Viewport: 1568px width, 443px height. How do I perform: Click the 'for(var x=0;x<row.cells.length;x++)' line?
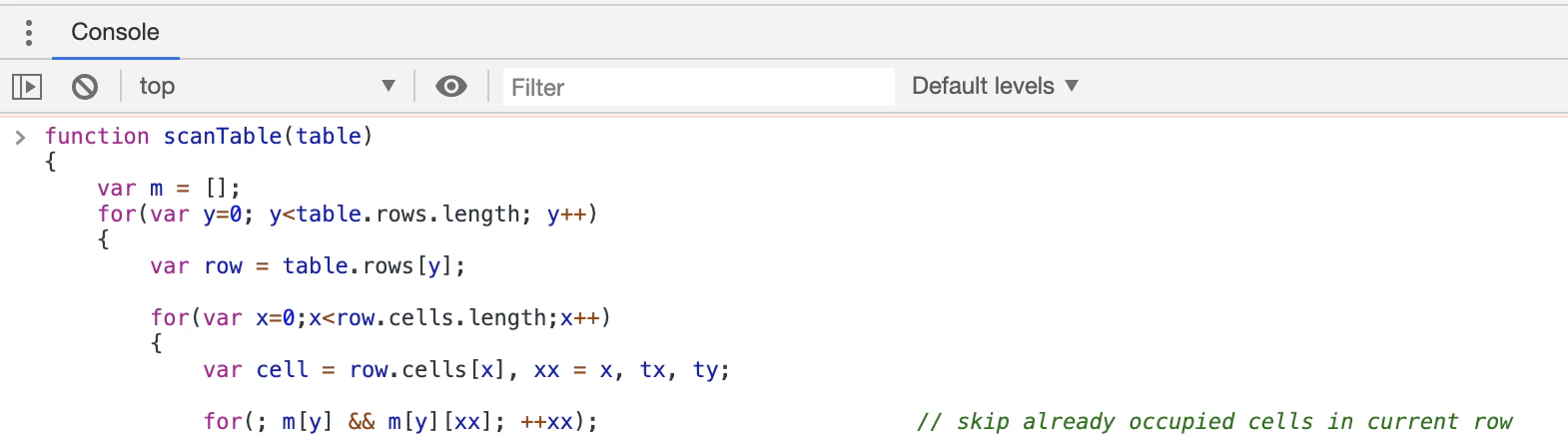[381, 317]
